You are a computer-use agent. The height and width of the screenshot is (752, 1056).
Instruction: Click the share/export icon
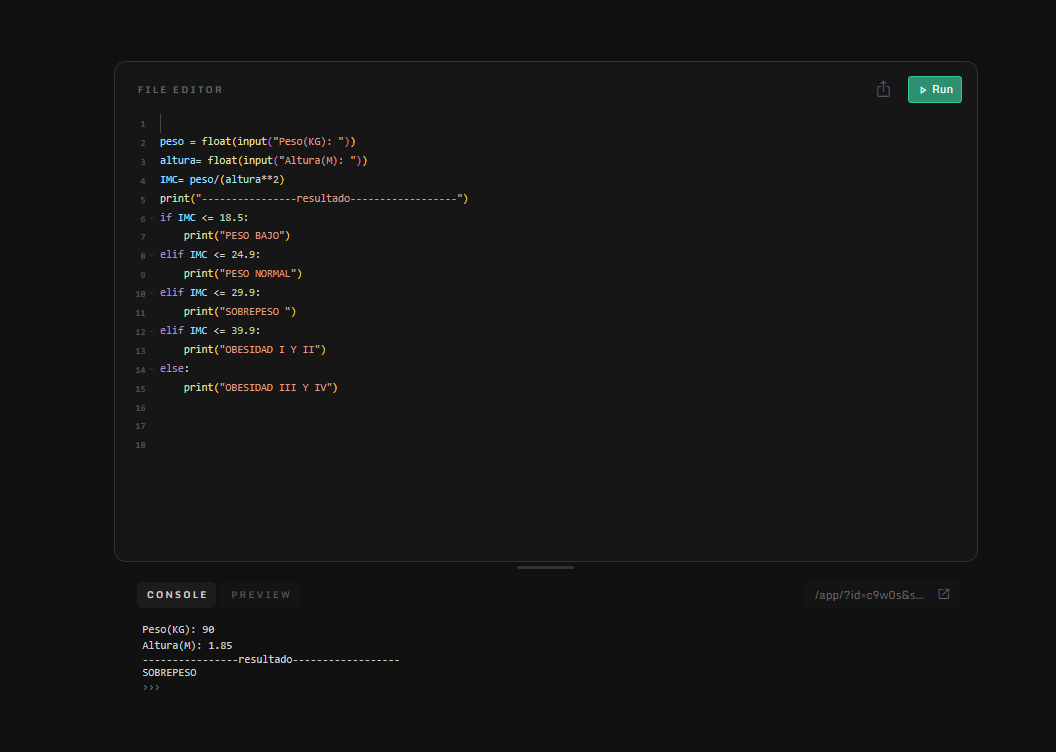pyautogui.click(x=883, y=90)
